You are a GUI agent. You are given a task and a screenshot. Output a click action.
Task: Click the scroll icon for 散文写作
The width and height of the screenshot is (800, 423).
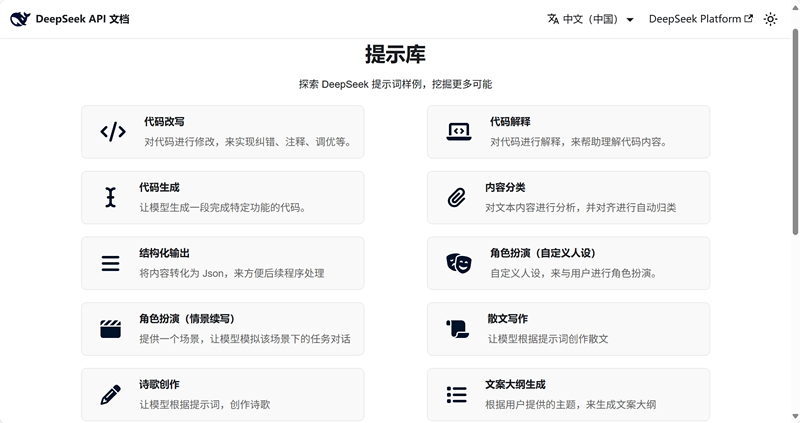point(458,329)
